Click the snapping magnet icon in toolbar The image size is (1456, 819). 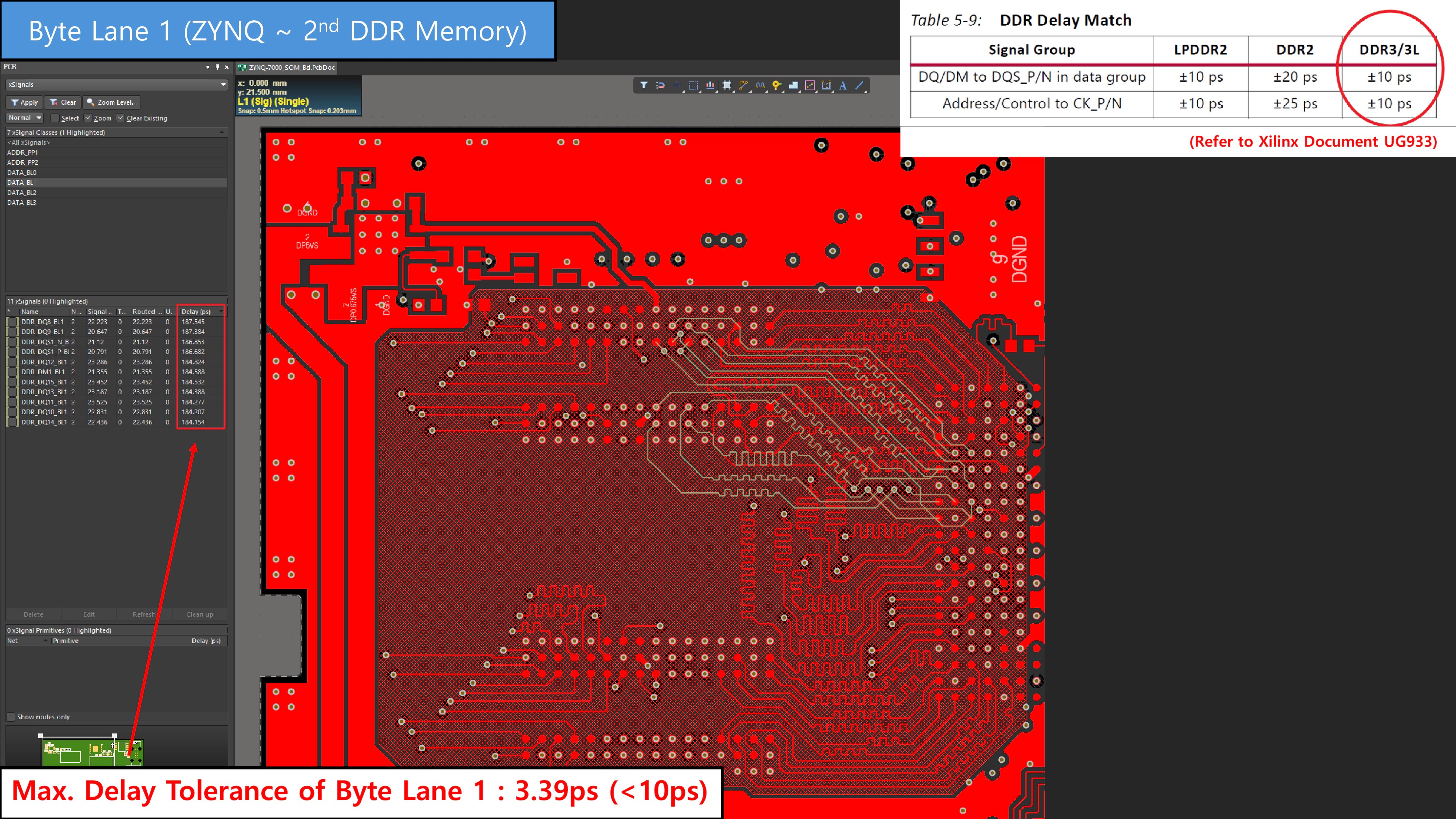660,85
